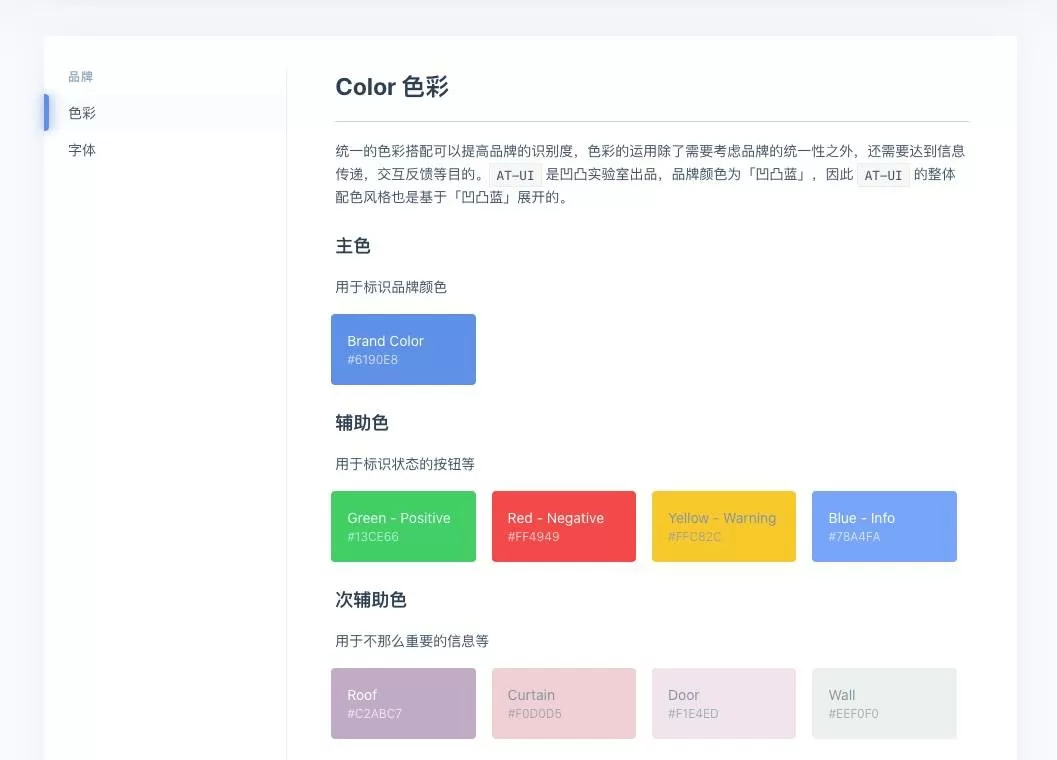This screenshot has width=1057, height=760.
Task: Select the Curtain #F0D0D5 swatch
Action: point(564,703)
